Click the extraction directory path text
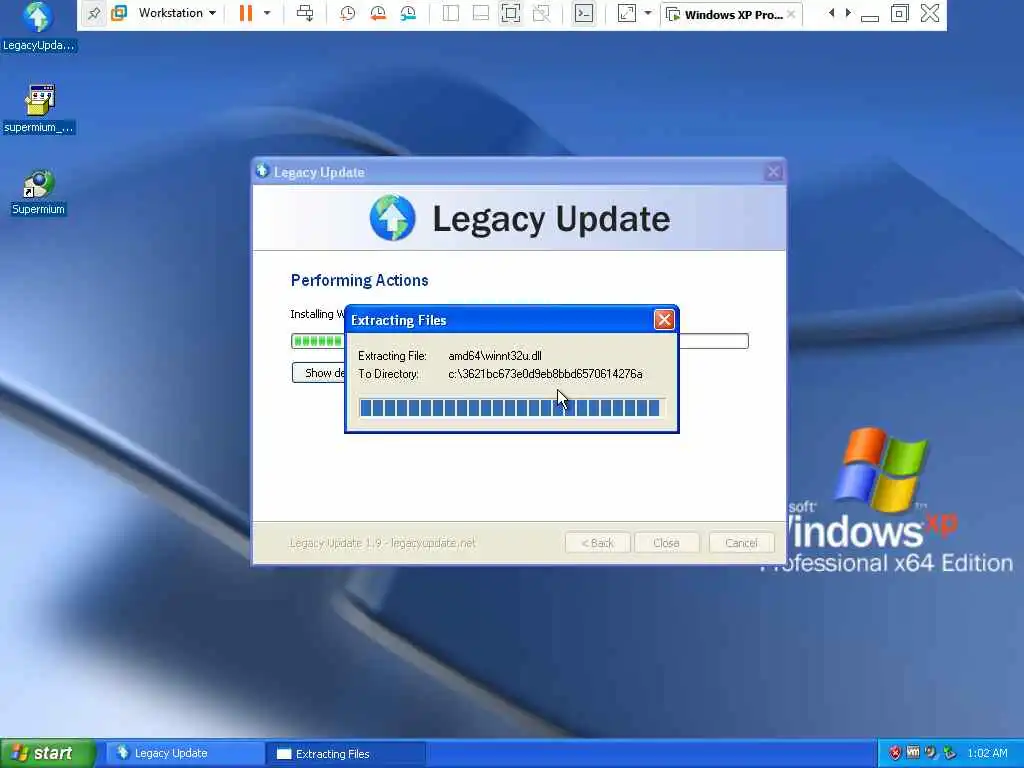 point(545,374)
